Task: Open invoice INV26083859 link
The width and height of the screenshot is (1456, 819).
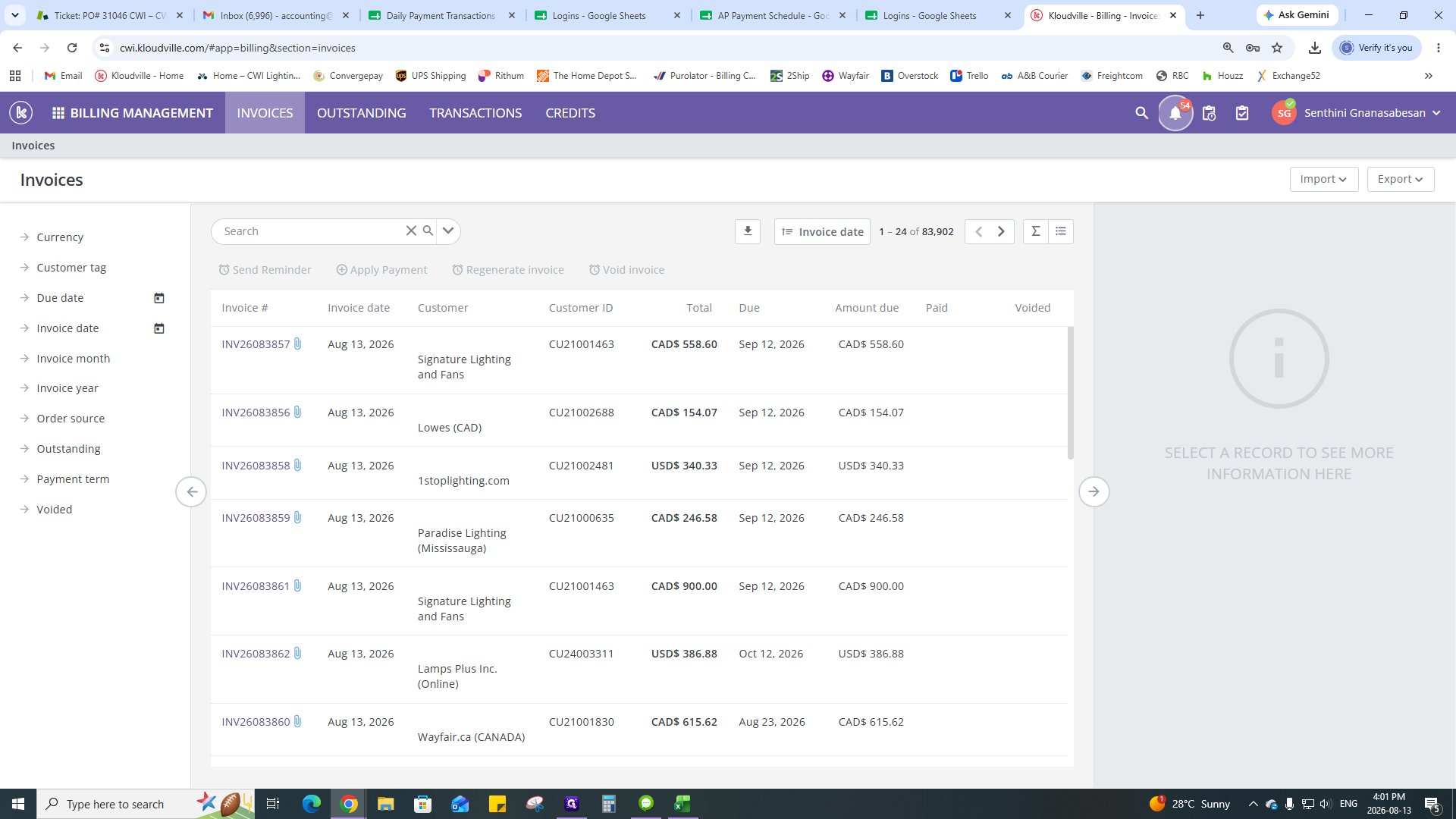Action: point(256,518)
